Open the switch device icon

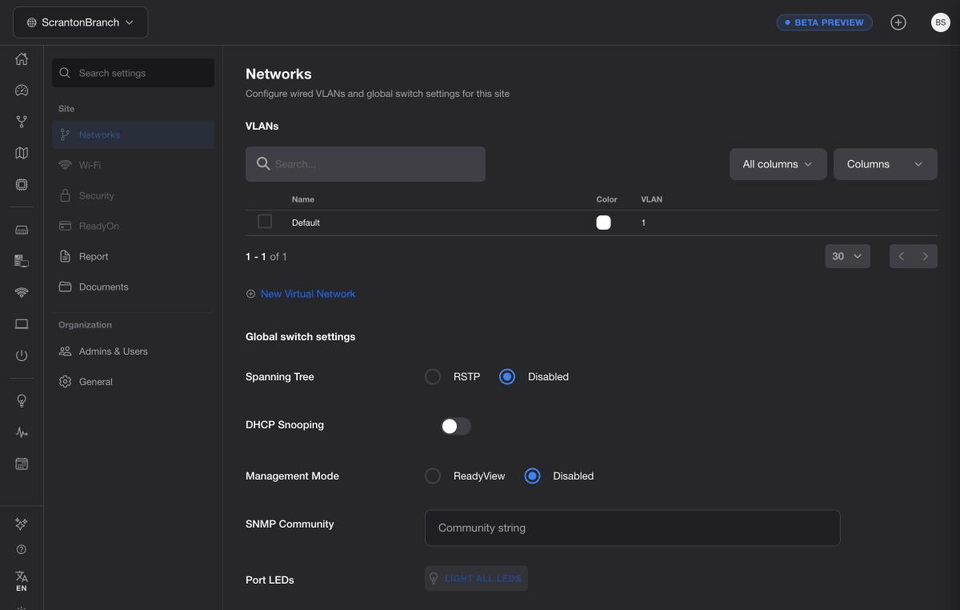21,230
